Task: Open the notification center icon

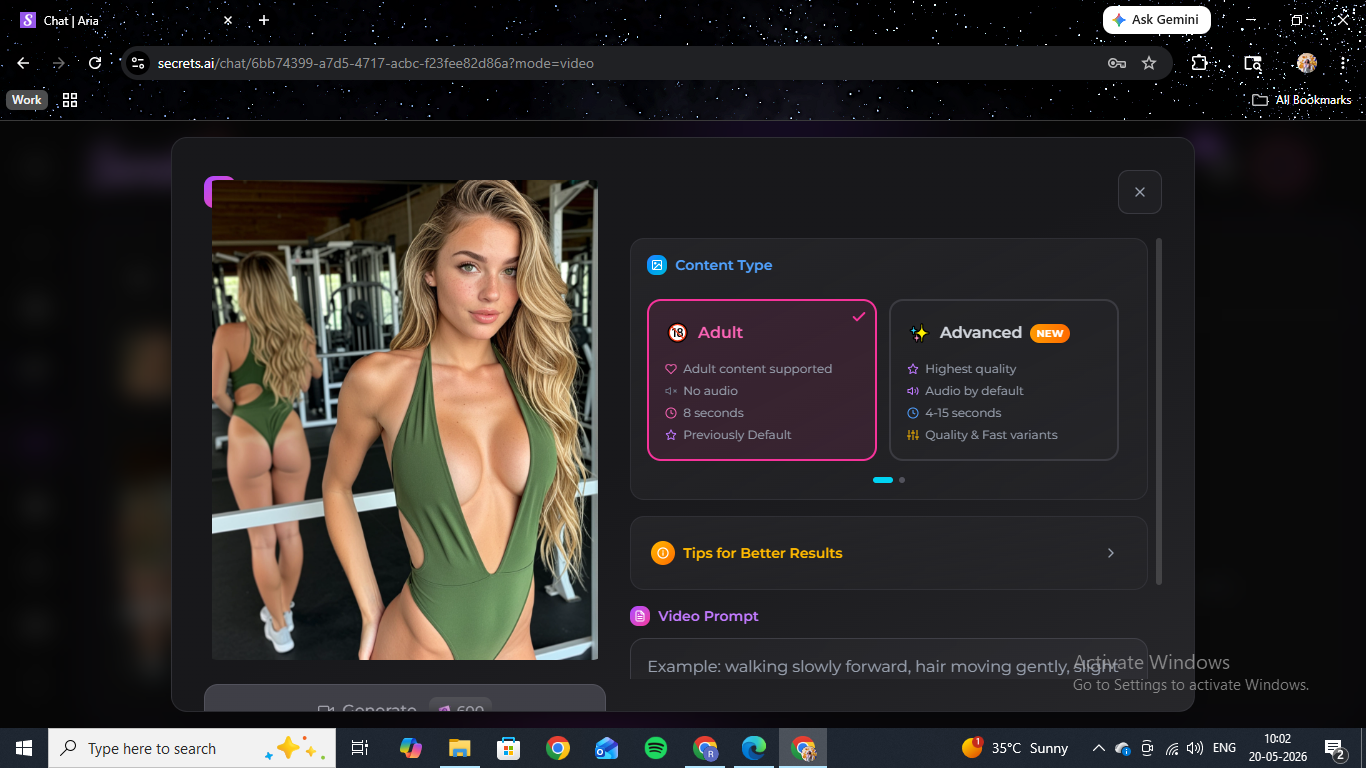Action: [1334, 748]
